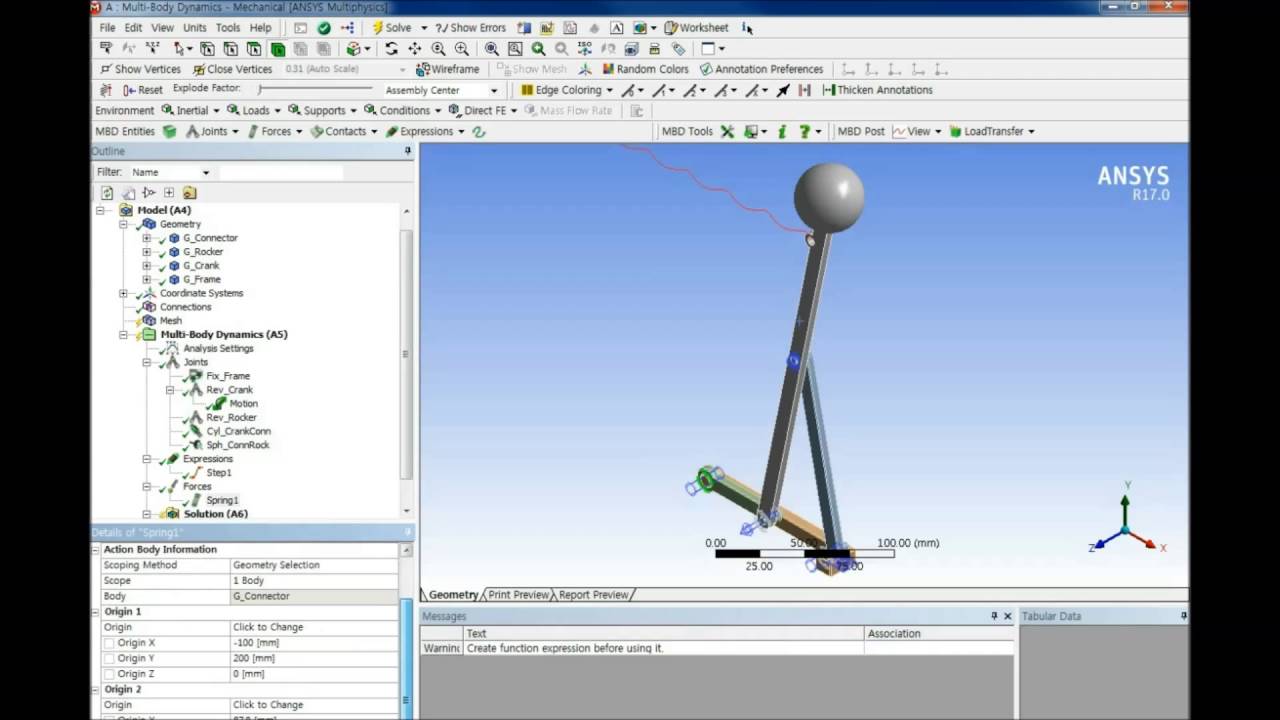Click the Body selection filter icon
1280x720 pixels.
277,48
